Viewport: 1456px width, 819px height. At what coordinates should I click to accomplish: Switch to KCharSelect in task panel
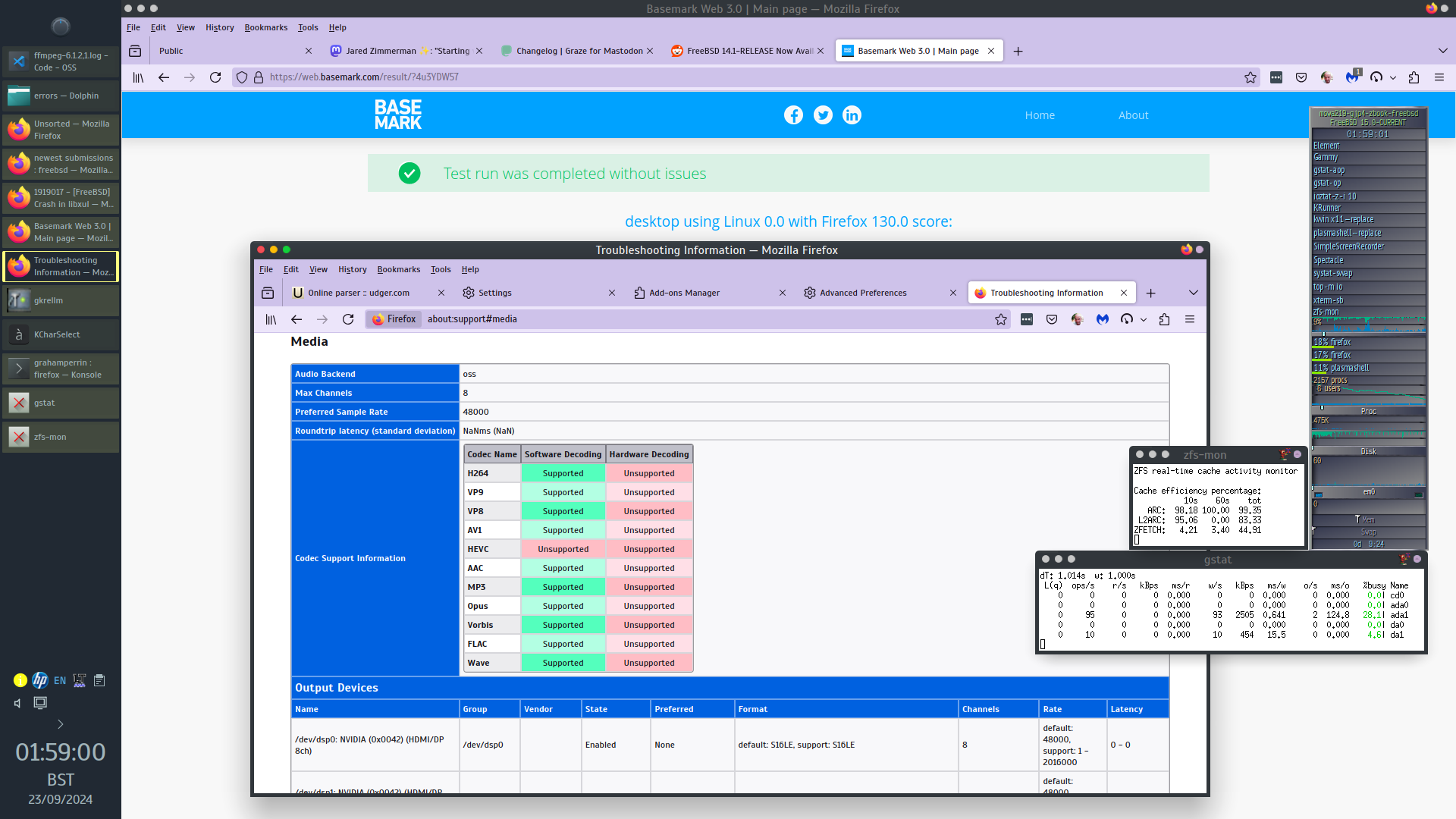click(x=61, y=334)
